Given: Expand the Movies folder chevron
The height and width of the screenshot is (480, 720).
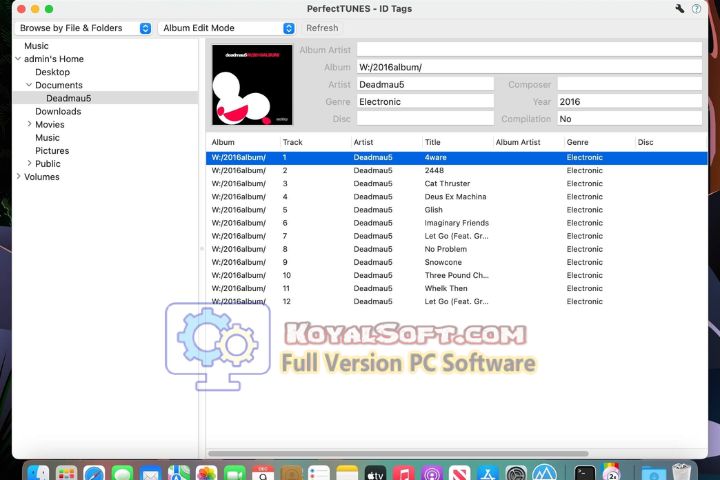Looking at the screenshot, I should [x=29, y=124].
